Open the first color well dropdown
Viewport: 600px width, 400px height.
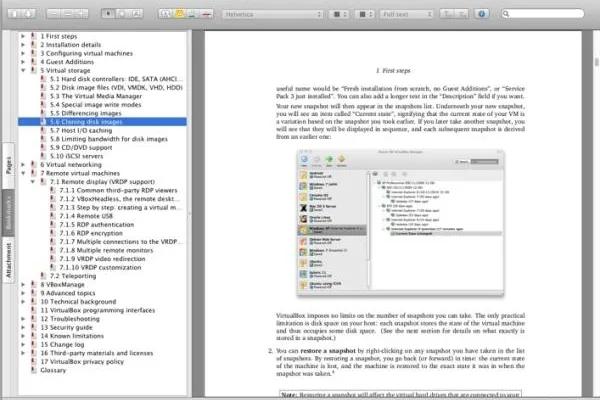339,14
